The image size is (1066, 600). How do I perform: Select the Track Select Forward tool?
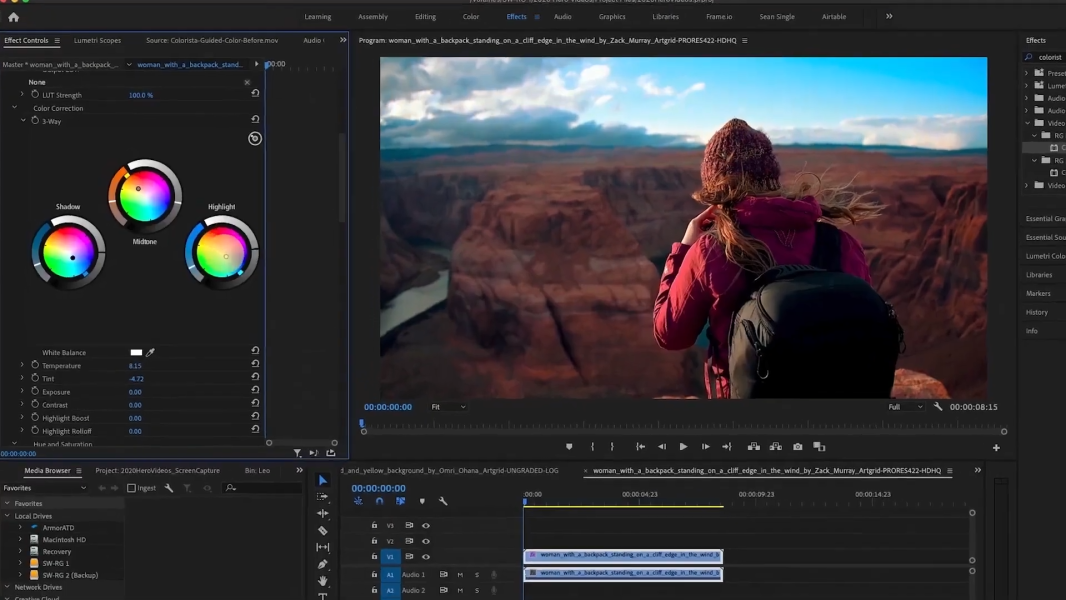tap(323, 497)
